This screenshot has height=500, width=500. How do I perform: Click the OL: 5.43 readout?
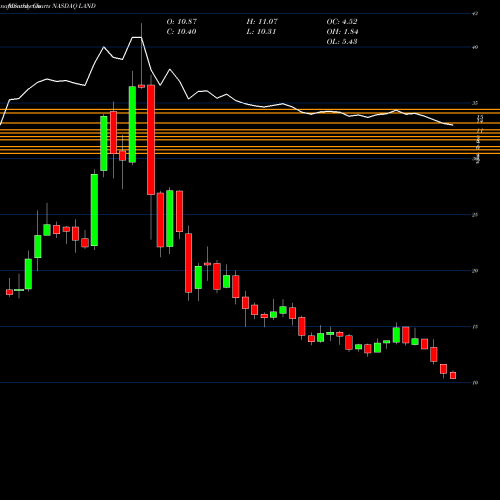pyautogui.click(x=342, y=42)
